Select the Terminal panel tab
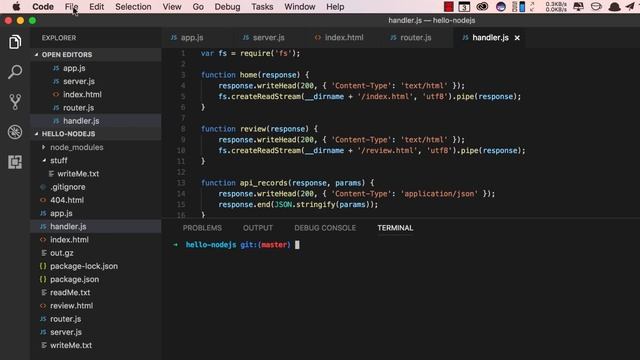Screen dimensions: 640x360 pyautogui.click(x=395, y=228)
